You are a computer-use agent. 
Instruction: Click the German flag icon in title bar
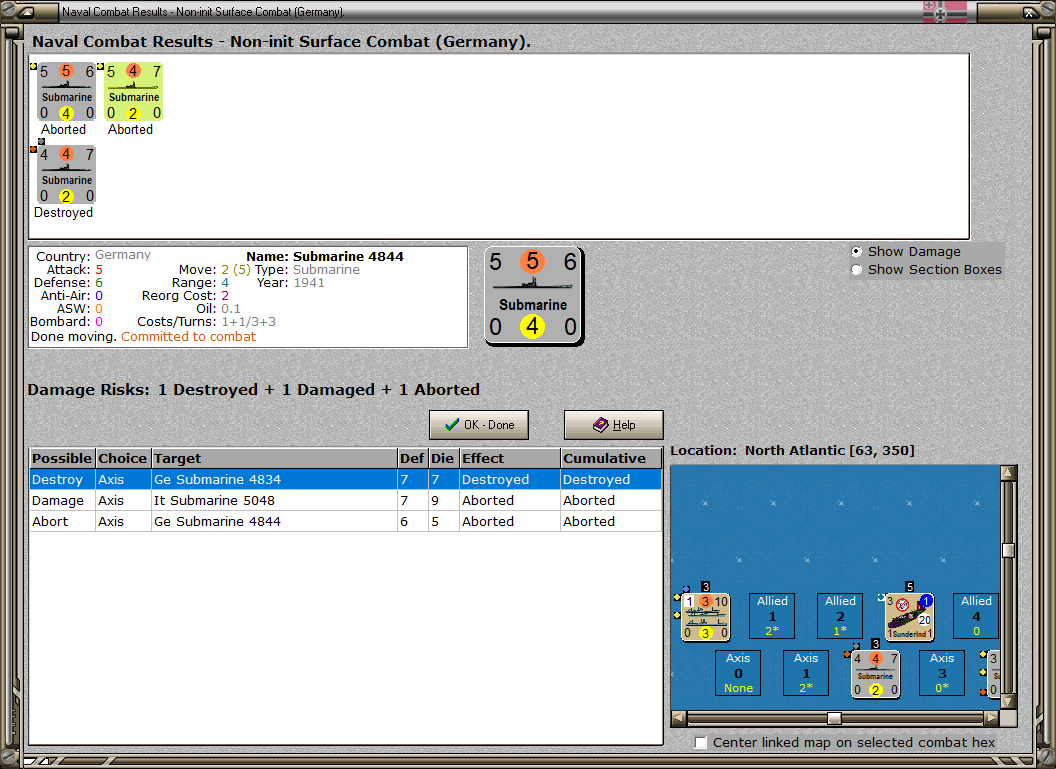(944, 12)
